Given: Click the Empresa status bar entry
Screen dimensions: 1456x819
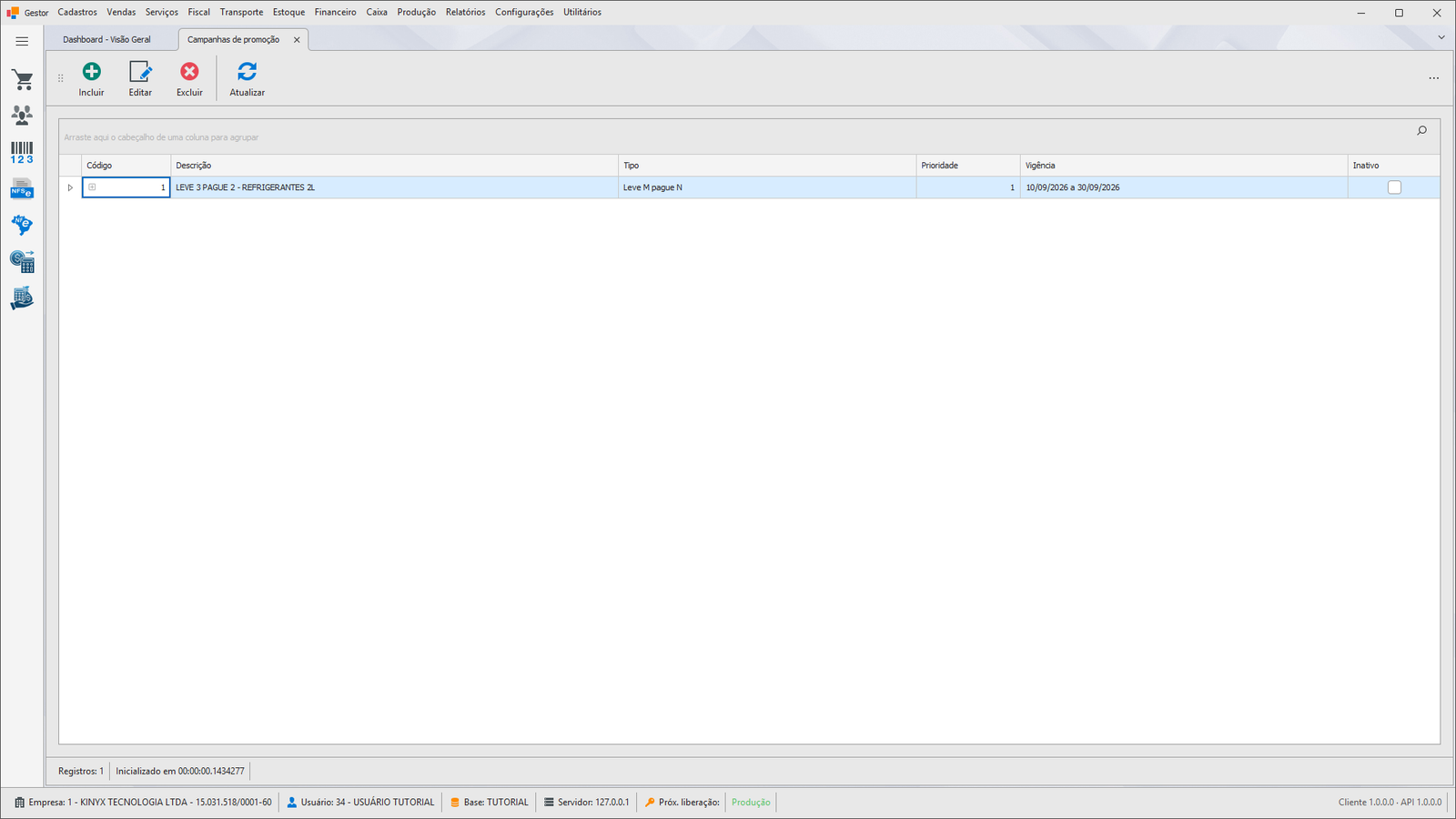Looking at the screenshot, I should [x=143, y=803].
